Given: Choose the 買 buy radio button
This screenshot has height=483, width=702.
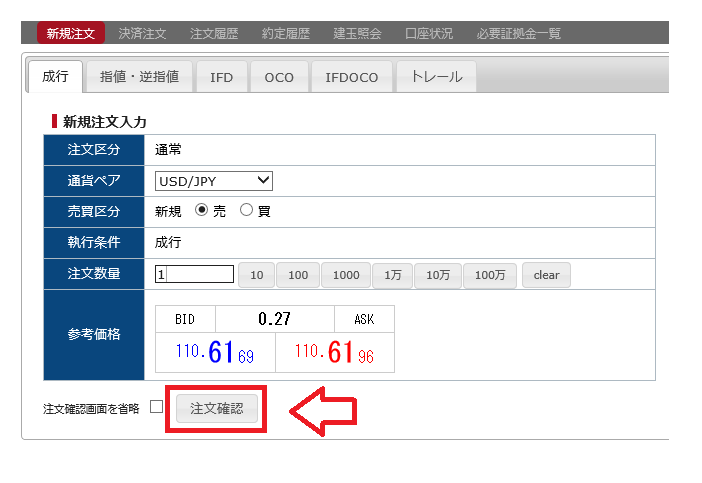Looking at the screenshot, I should coord(246,209).
